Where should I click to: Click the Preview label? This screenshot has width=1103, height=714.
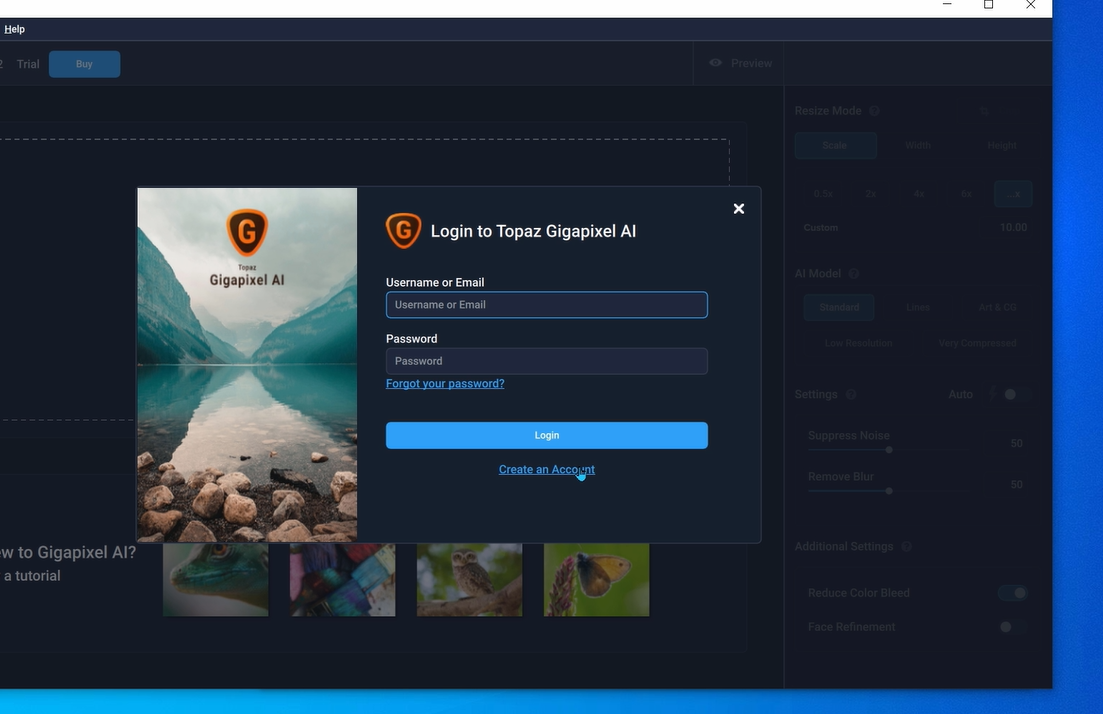pyautogui.click(x=751, y=63)
